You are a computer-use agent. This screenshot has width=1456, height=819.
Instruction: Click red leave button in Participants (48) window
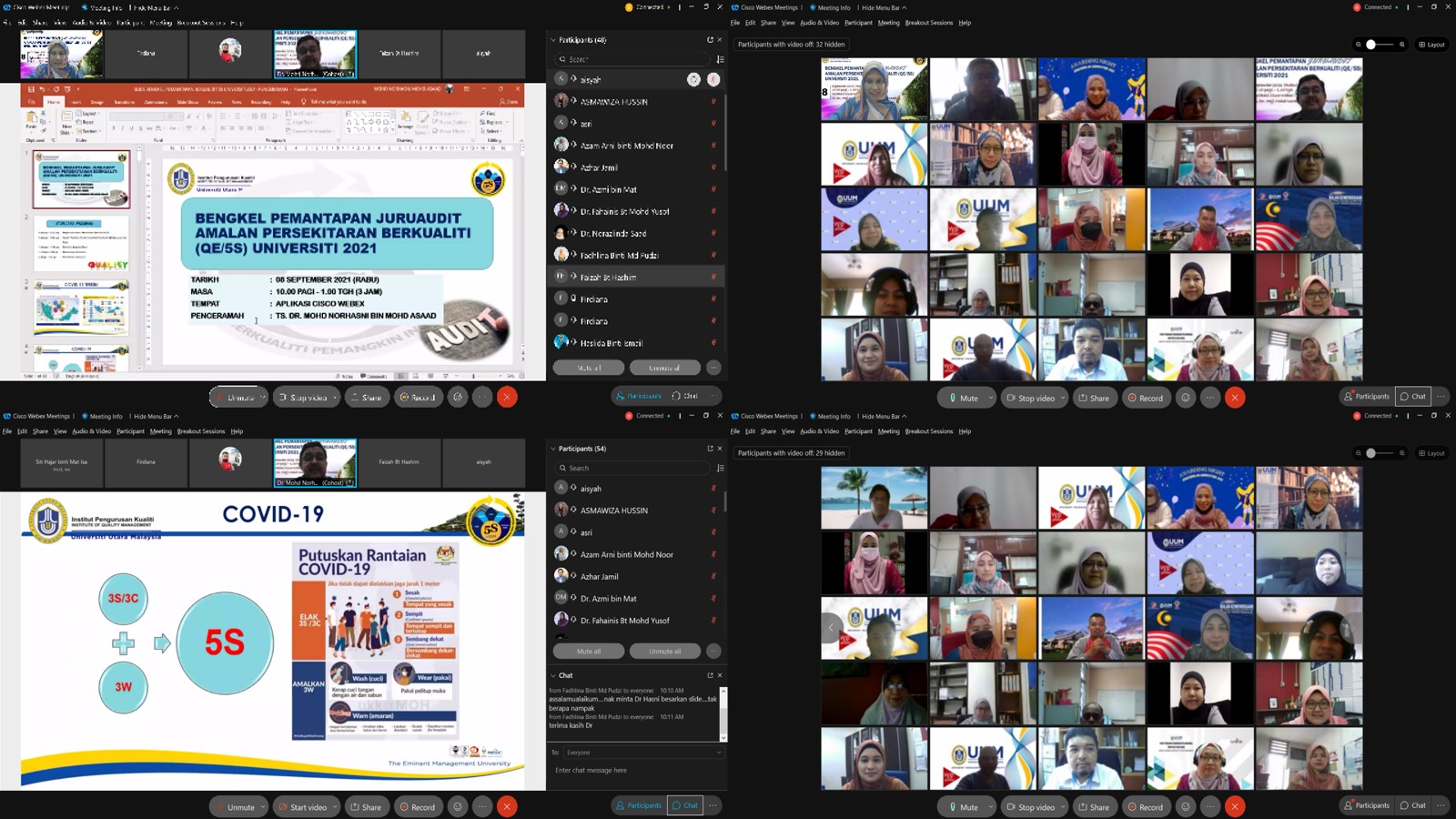[507, 397]
